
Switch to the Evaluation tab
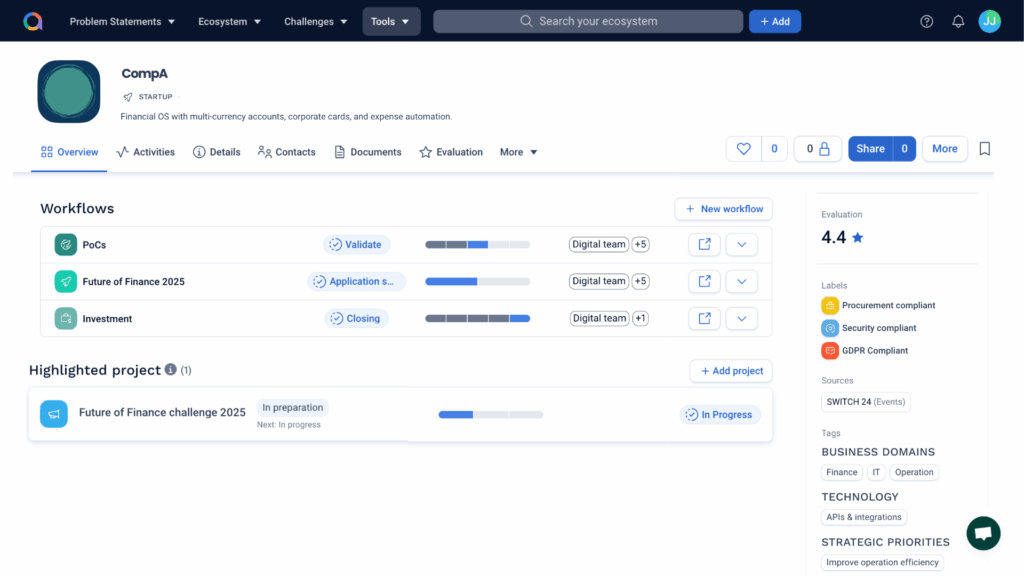tap(451, 152)
